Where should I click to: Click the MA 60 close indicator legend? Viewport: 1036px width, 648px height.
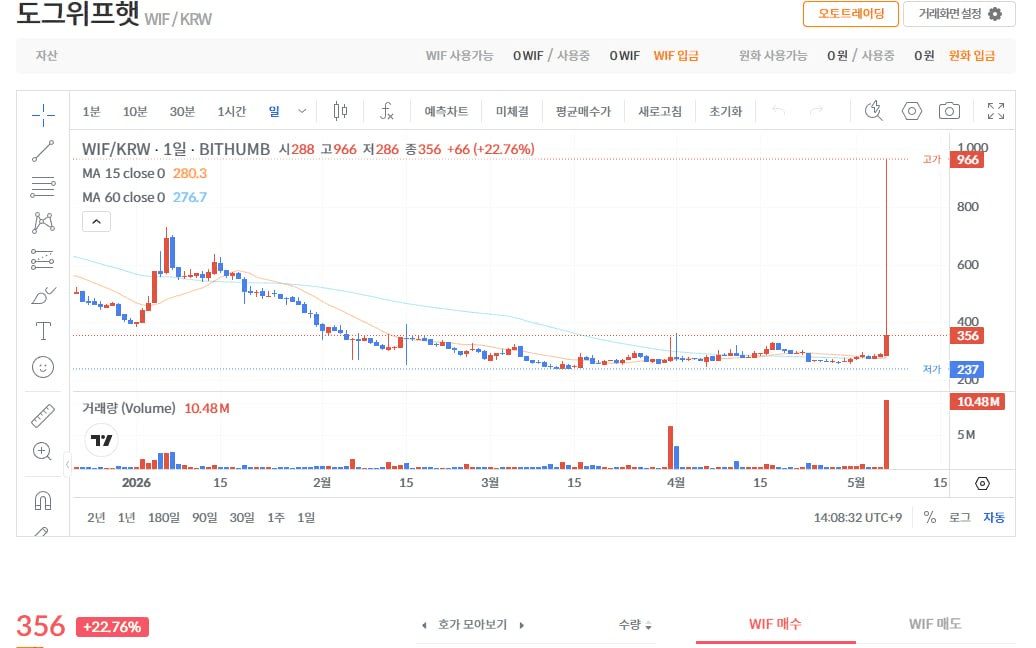(x=144, y=197)
